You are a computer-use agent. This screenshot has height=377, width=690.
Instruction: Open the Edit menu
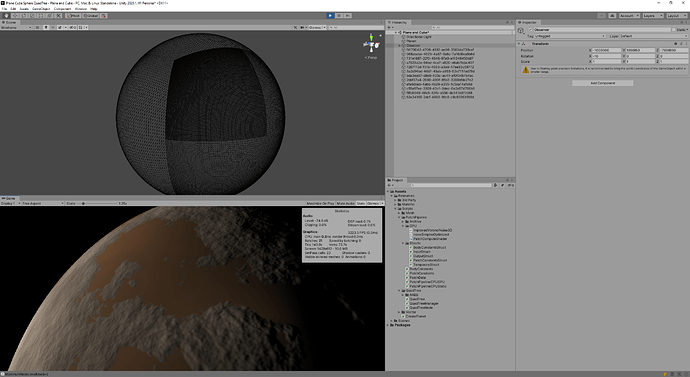[13, 9]
